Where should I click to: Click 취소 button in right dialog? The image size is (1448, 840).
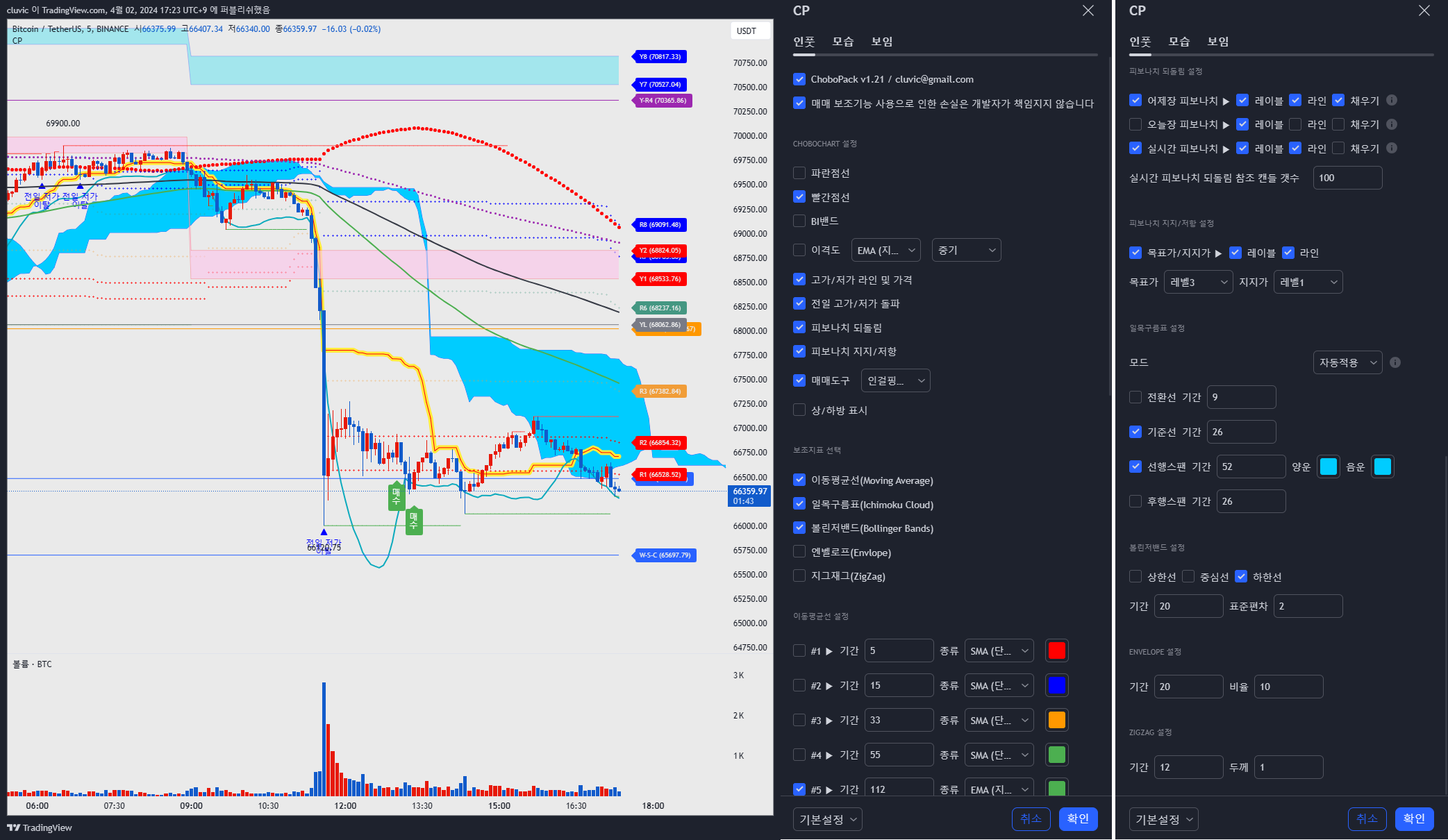pyautogui.click(x=1367, y=819)
